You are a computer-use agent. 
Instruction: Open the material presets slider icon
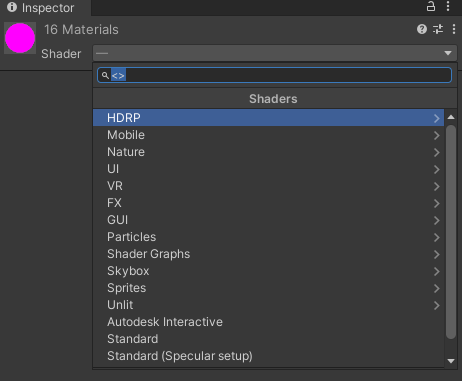[x=438, y=29]
